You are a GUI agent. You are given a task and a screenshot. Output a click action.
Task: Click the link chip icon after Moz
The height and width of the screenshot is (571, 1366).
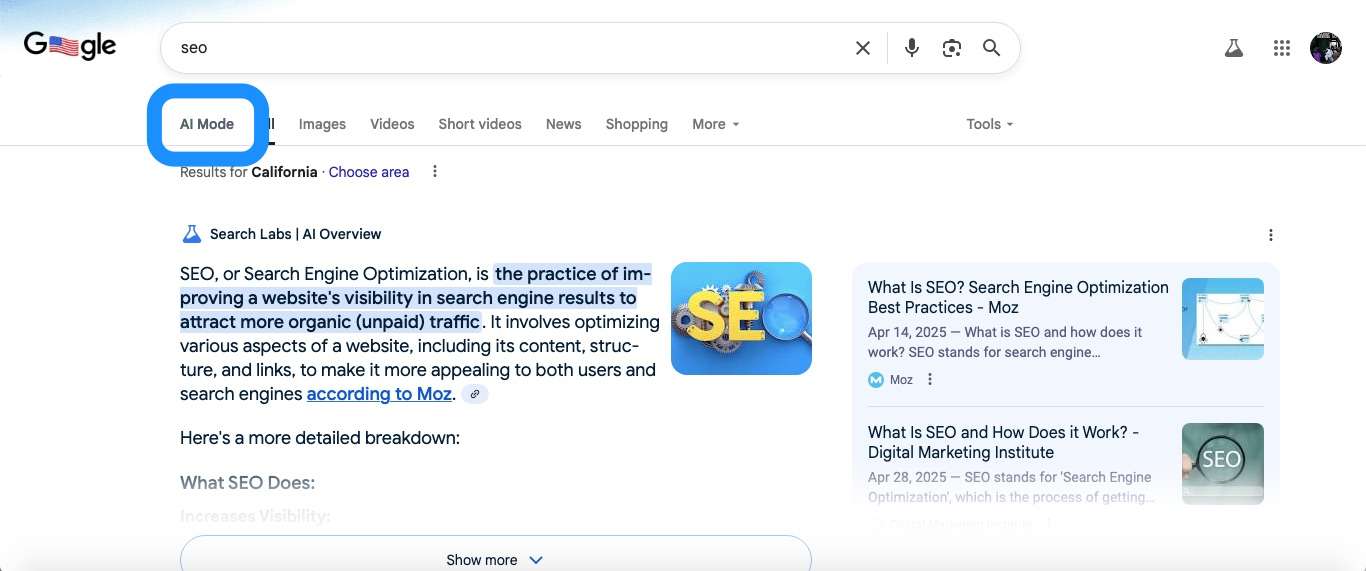tap(475, 394)
